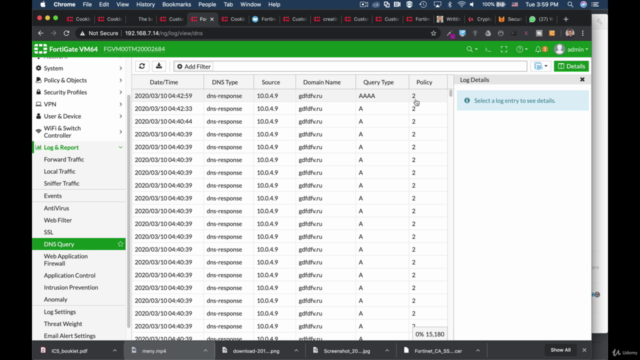Click the FortiGate VM64 logo
The height and width of the screenshot is (360, 640).
coord(66,49)
